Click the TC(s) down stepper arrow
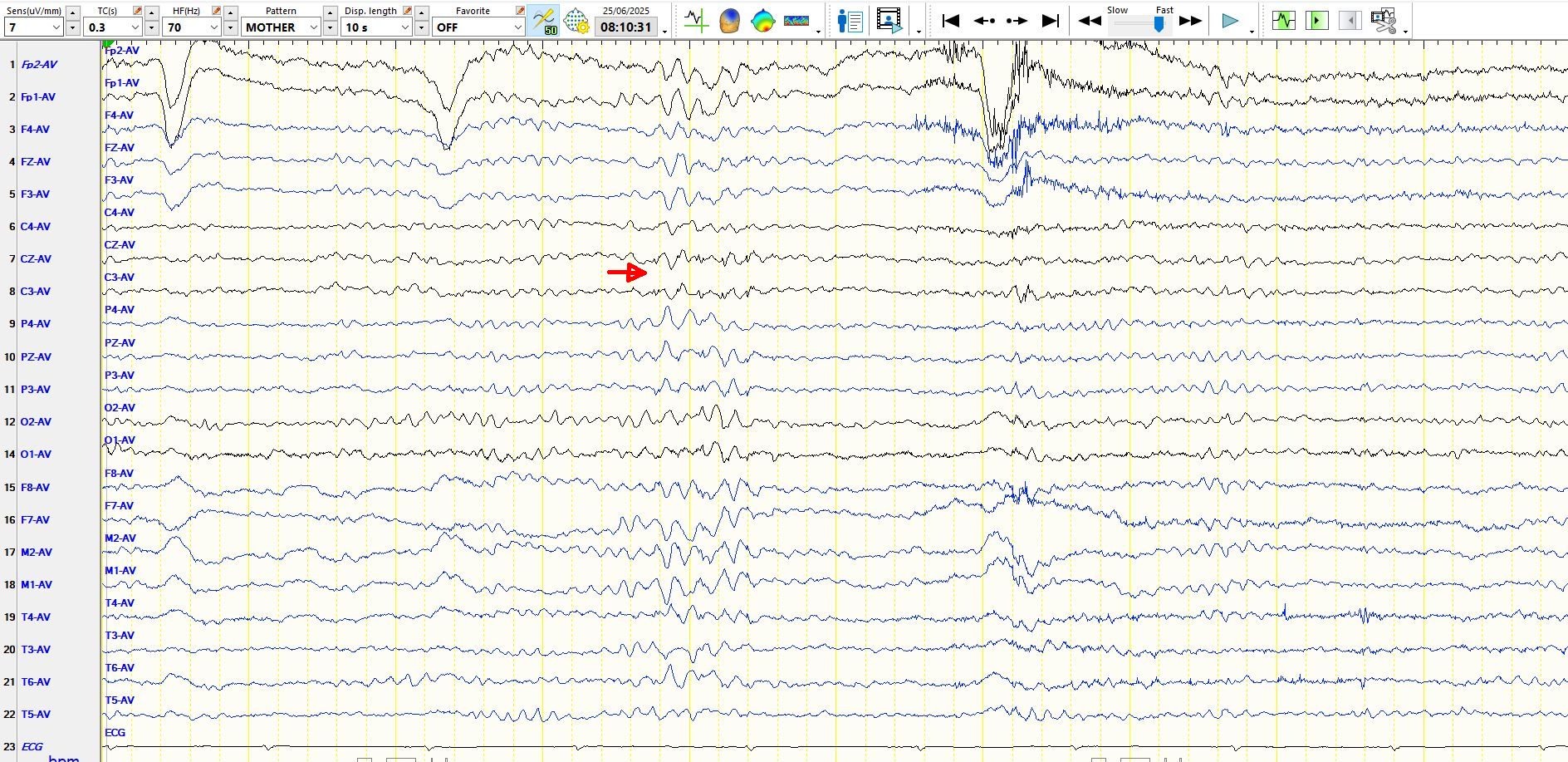Screen dimensions: 1568x762 tap(152, 27)
